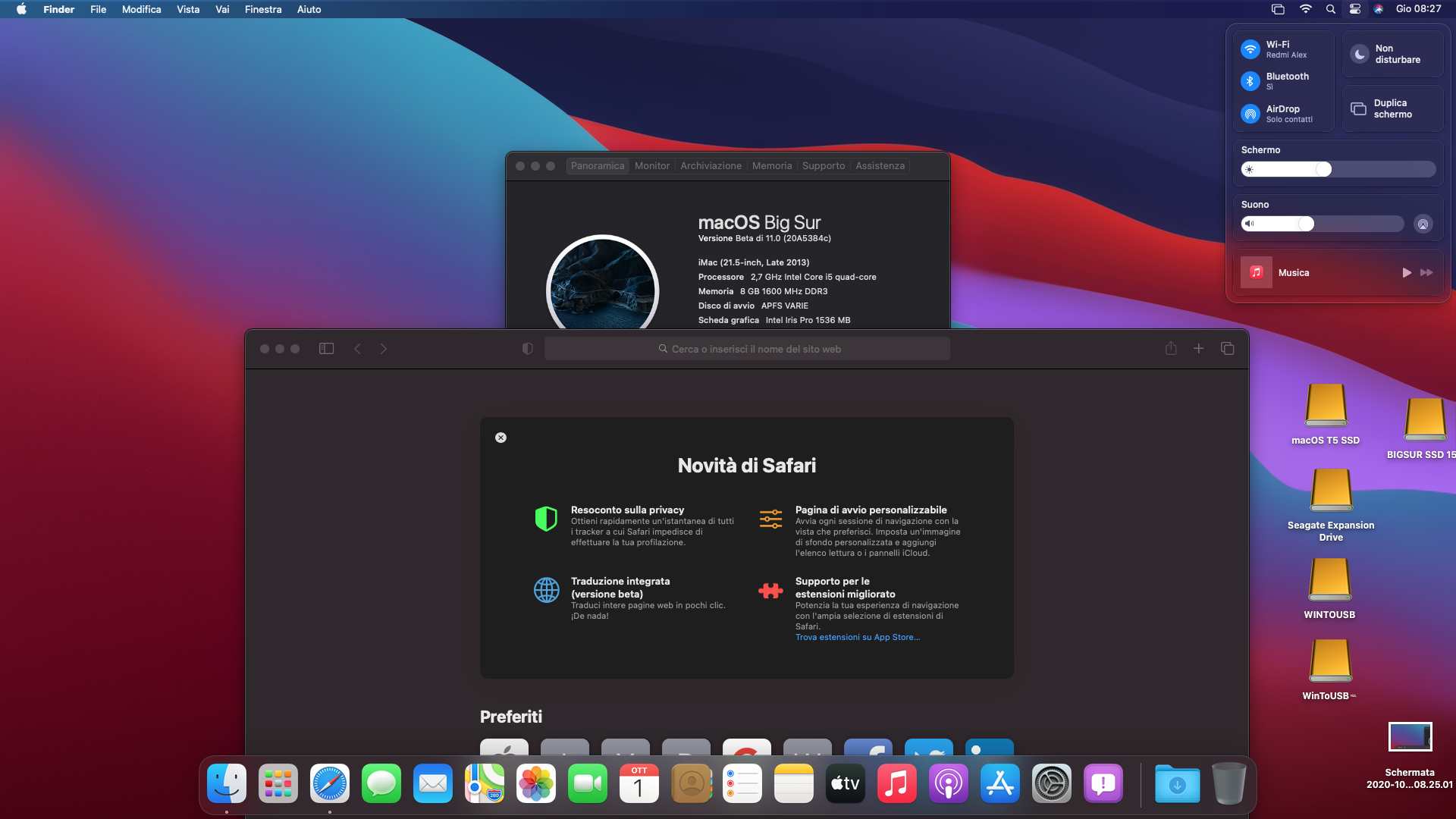
Task: Click Safari share button
Action: pyautogui.click(x=1171, y=348)
